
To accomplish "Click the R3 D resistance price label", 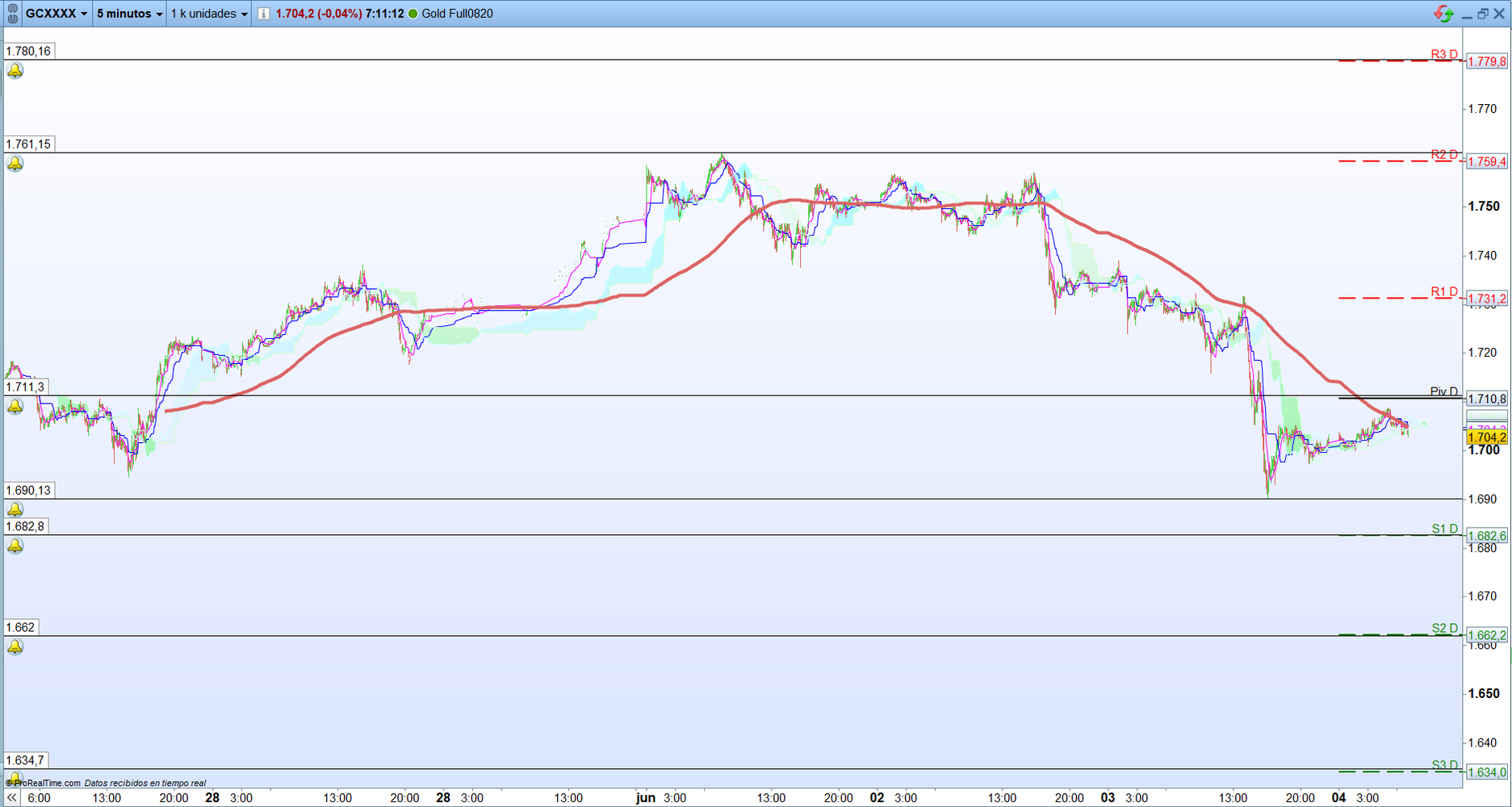I will click(1486, 61).
